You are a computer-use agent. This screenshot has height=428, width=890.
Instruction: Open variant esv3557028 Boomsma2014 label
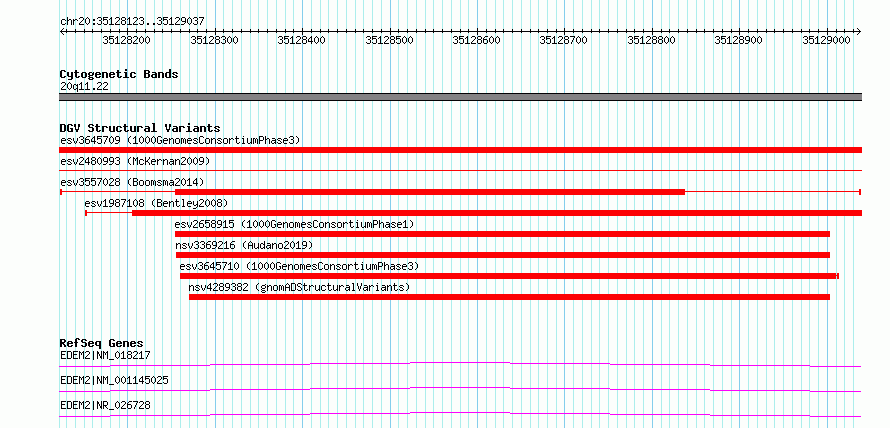132,182
